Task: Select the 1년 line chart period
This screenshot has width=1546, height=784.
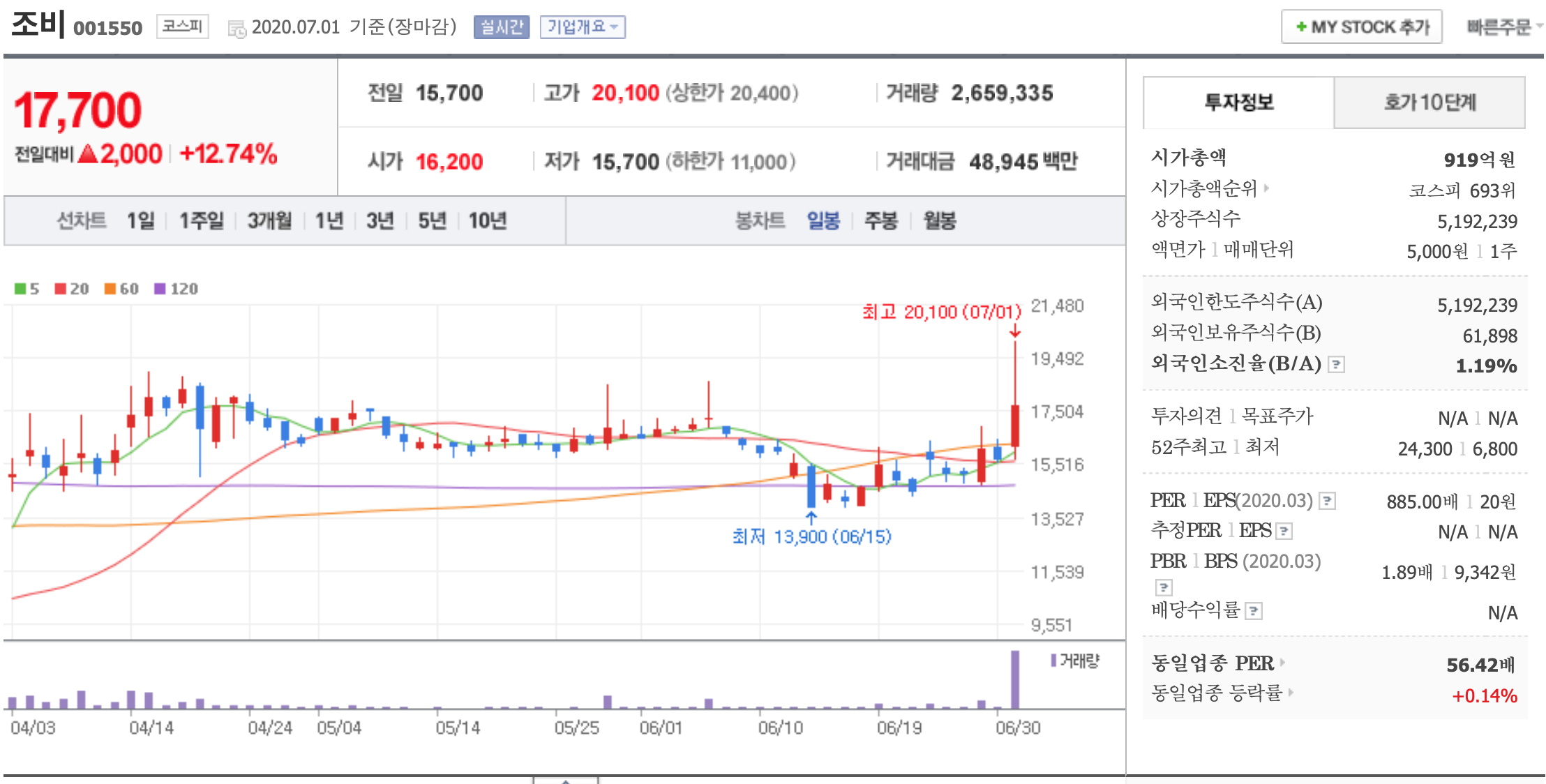Action: [329, 221]
